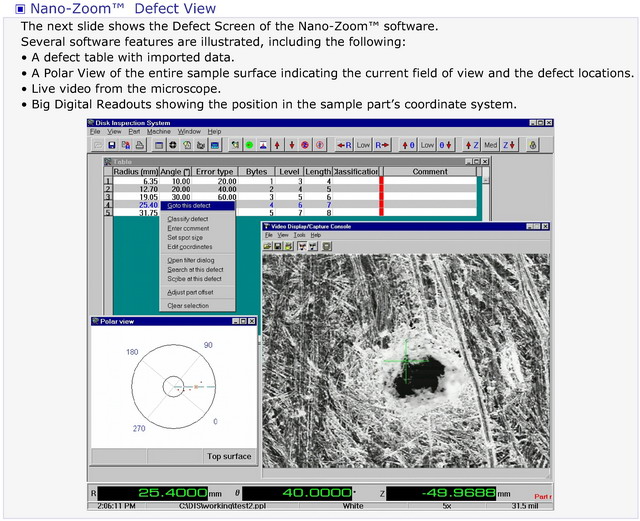Click the '5x' magnification status entry
Screen dimensions: 640x521
click(x=447, y=506)
